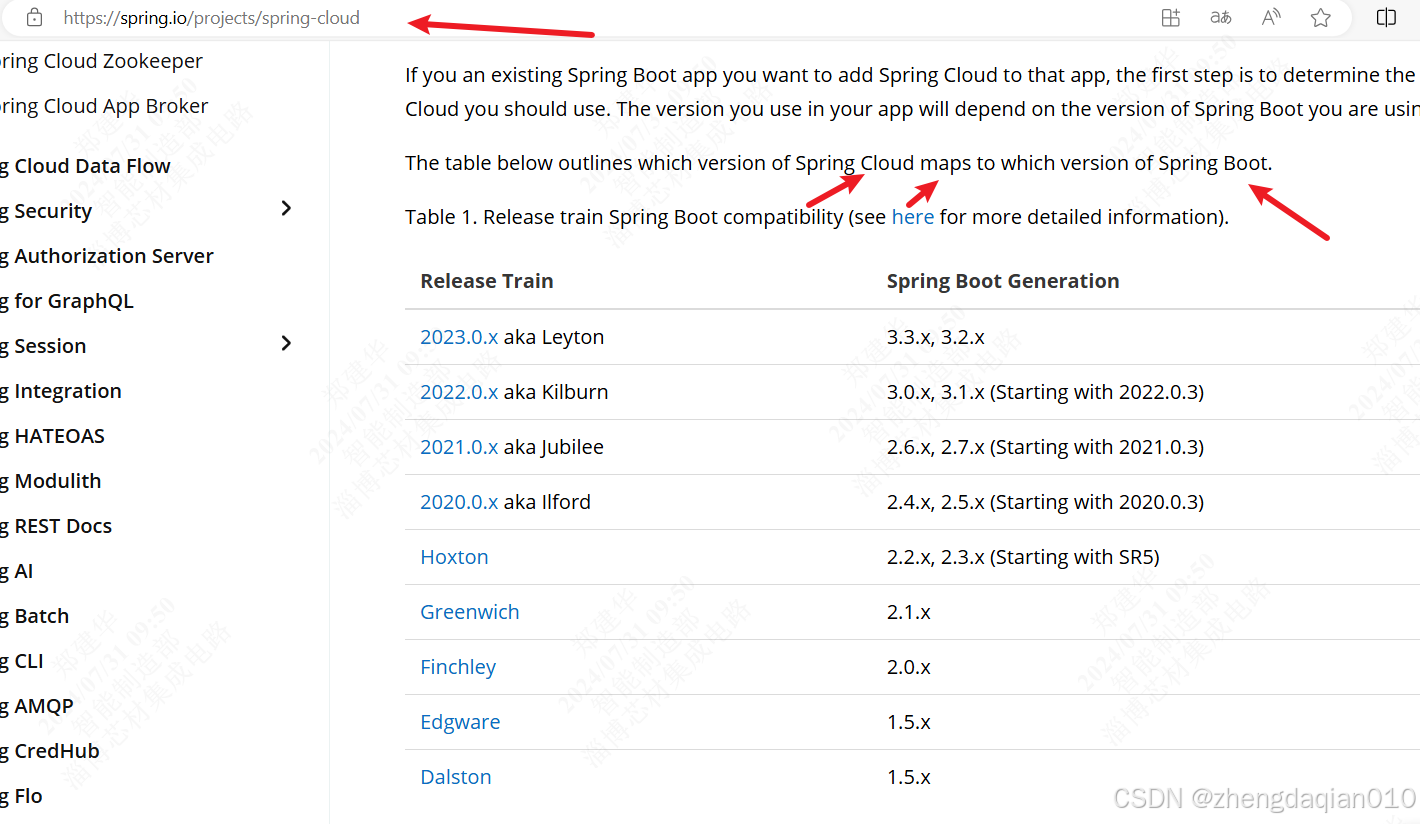The image size is (1420, 824).
Task: Select Authorization Server sidebar item
Action: coord(107,256)
